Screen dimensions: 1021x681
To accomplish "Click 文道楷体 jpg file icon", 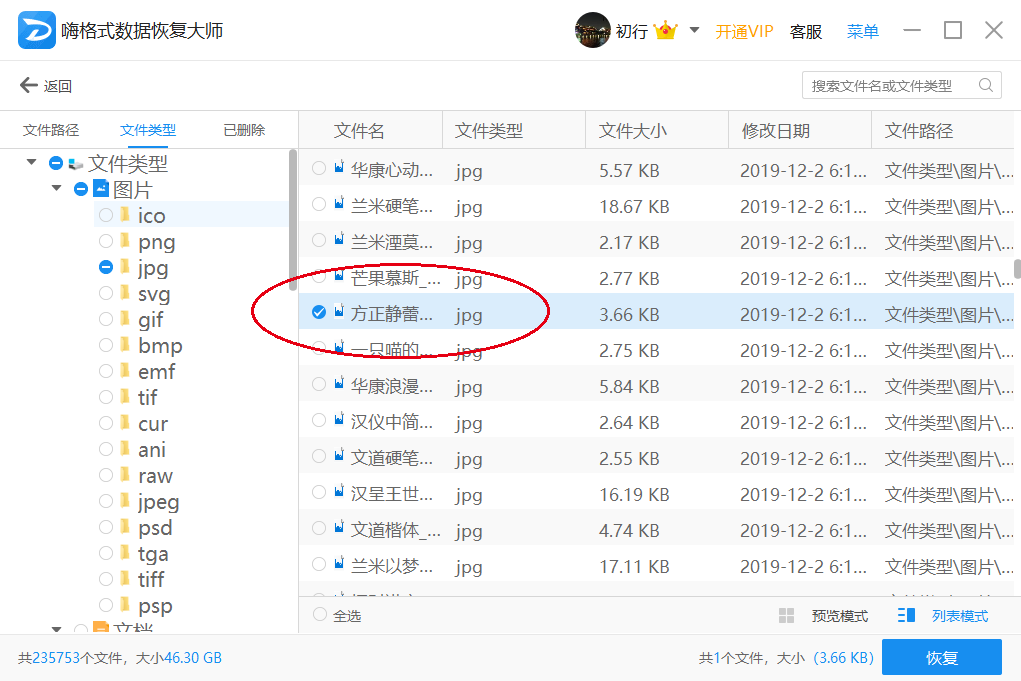I will tap(339, 527).
